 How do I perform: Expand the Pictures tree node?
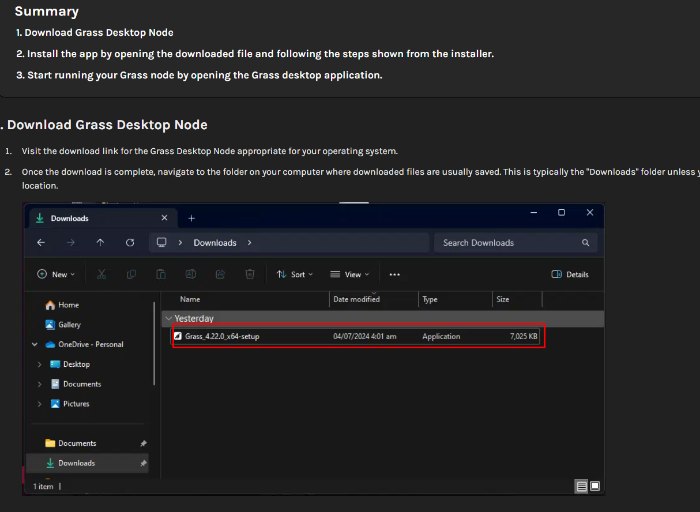coord(40,404)
